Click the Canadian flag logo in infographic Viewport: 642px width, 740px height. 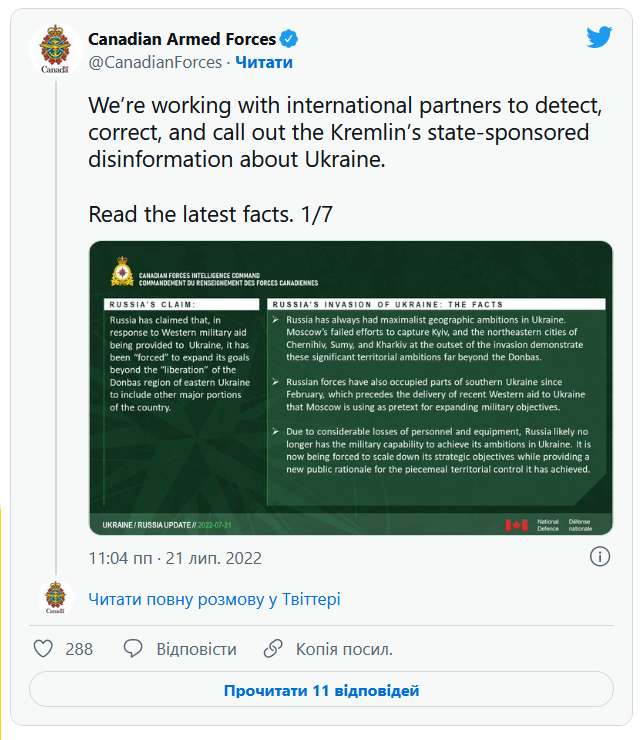(516, 525)
